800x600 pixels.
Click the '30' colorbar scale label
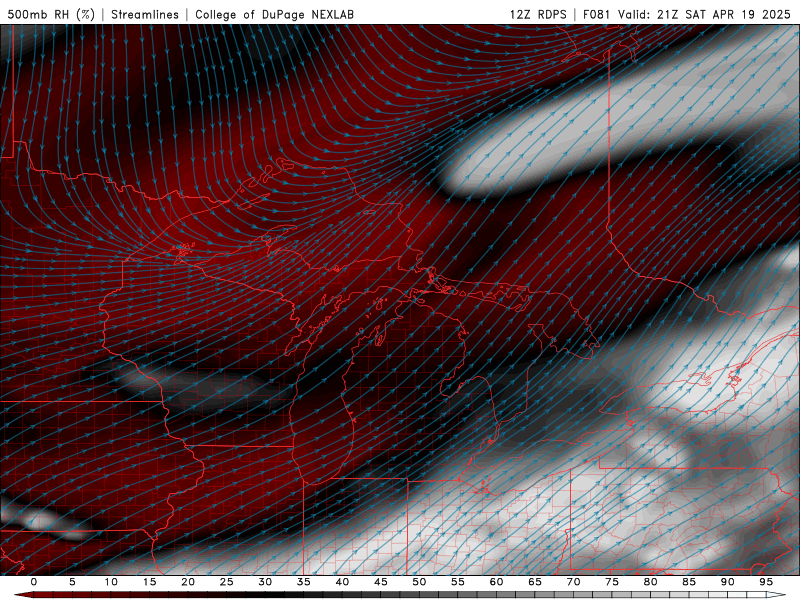click(265, 582)
